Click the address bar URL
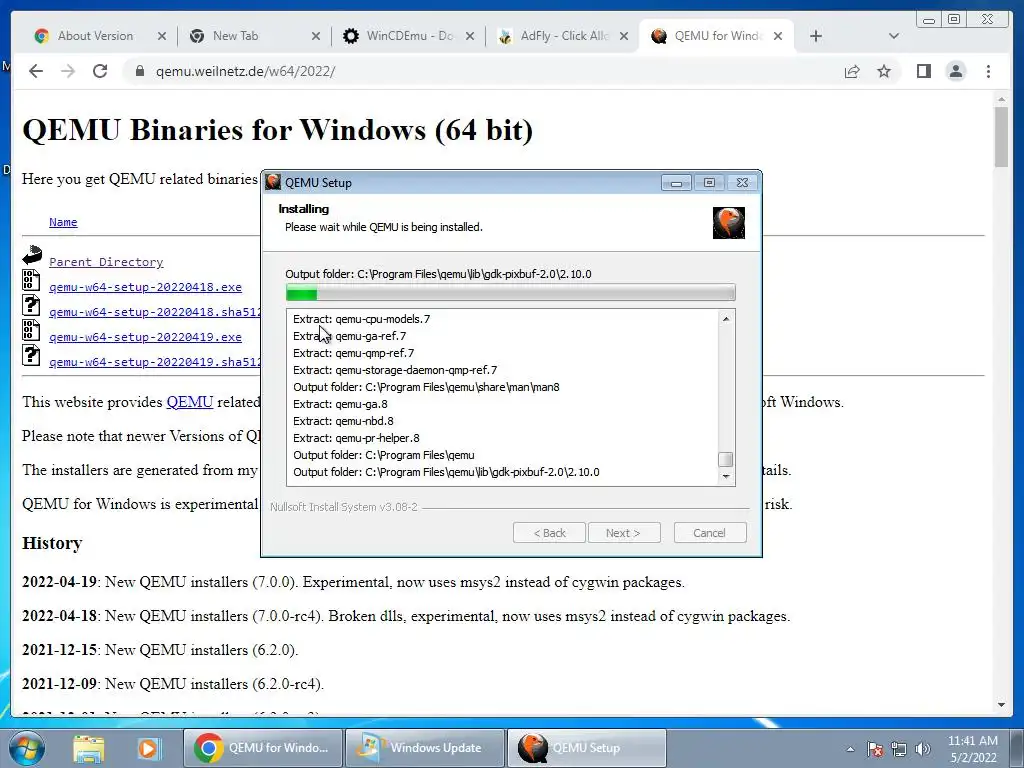This screenshot has width=1024, height=768. 246,71
